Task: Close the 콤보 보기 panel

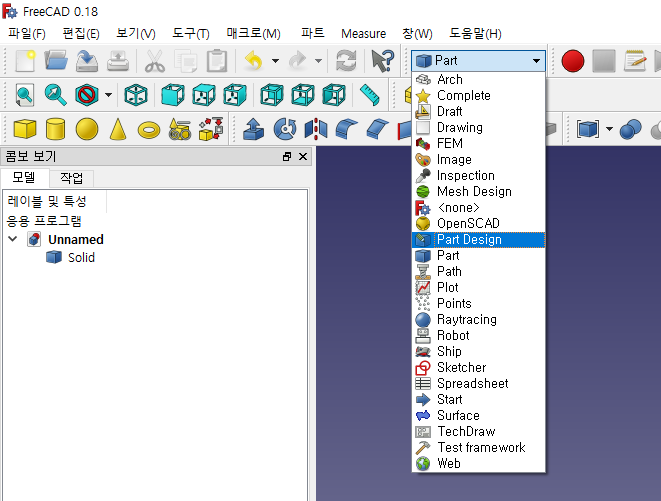Action: (x=303, y=156)
